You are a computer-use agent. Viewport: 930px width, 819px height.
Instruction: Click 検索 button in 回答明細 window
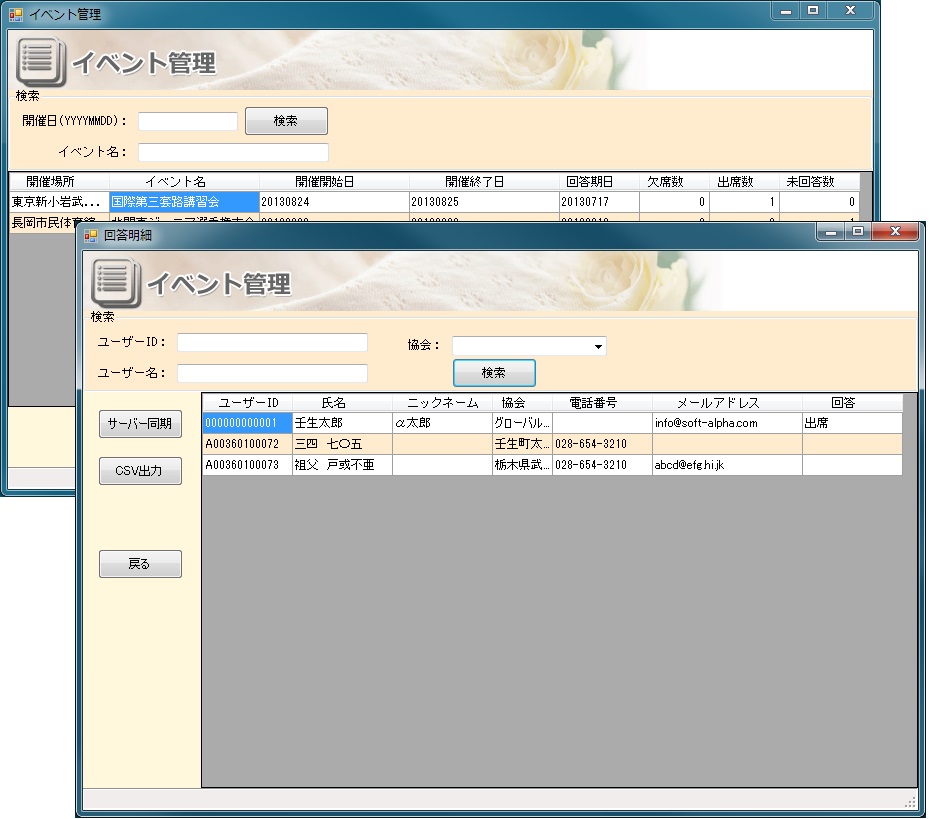[494, 373]
